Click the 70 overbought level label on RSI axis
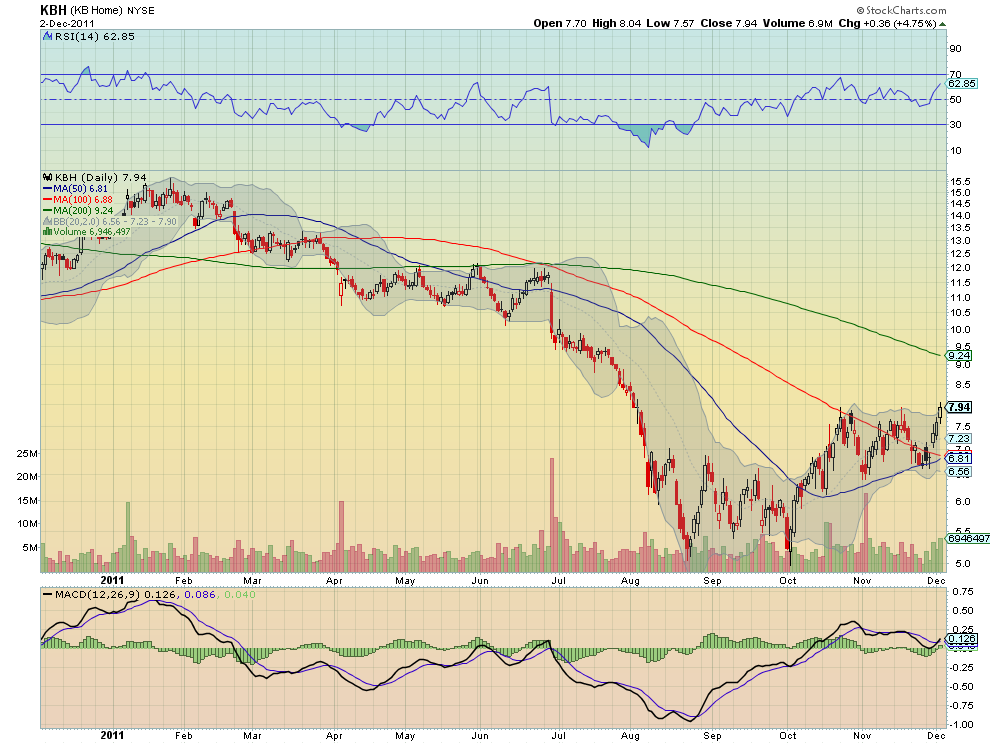This screenshot has height=744, width=990. coord(955,75)
